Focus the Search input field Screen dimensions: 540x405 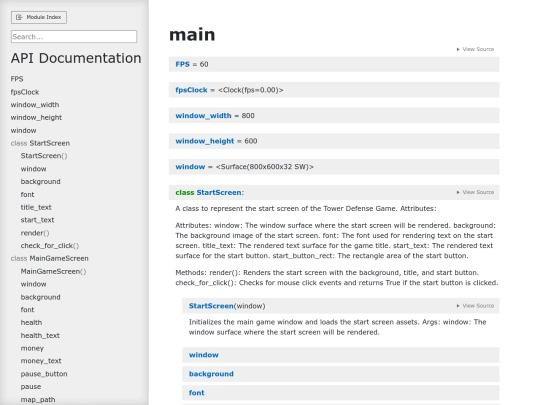coord(74,37)
